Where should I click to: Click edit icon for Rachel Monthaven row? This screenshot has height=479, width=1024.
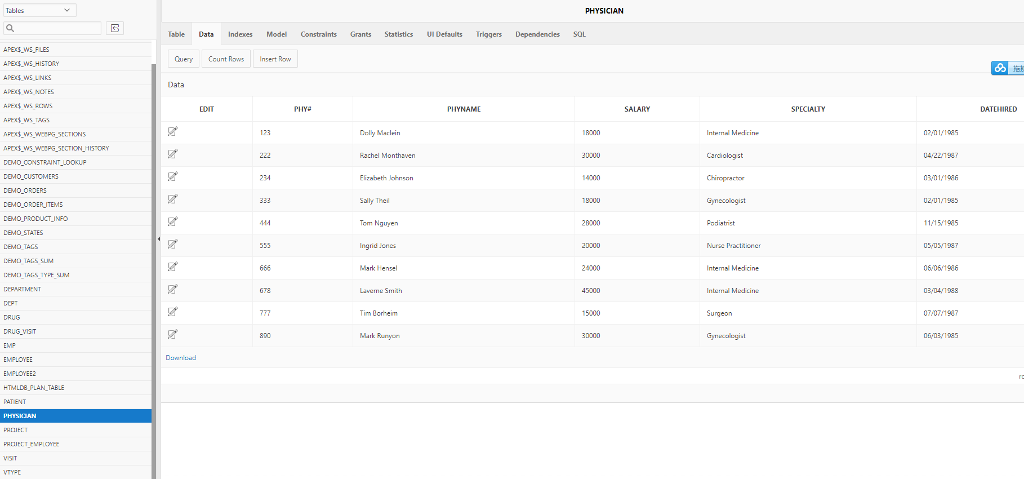(x=172, y=155)
